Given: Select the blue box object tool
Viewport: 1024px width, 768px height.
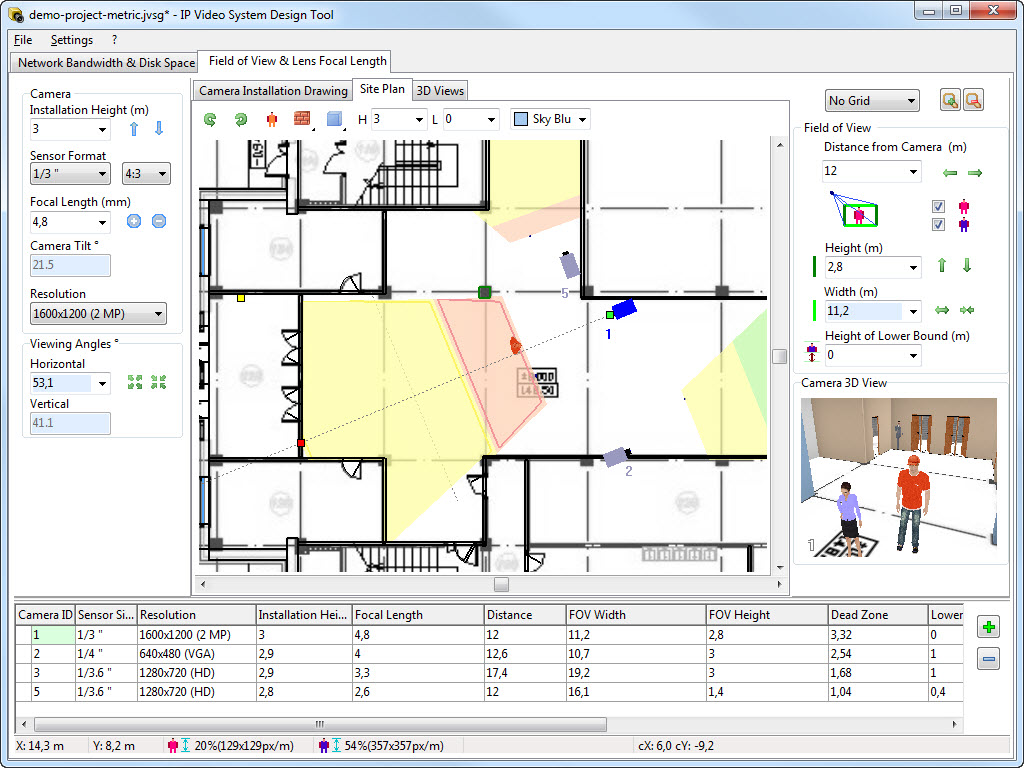Looking at the screenshot, I should (335, 119).
